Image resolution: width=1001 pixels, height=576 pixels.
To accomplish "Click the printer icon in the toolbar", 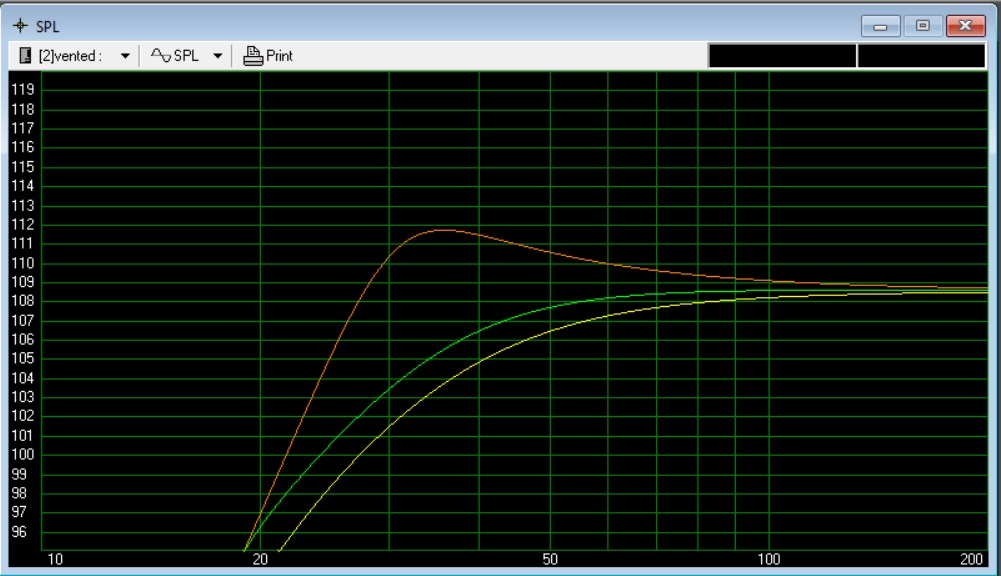I will click(x=253, y=56).
